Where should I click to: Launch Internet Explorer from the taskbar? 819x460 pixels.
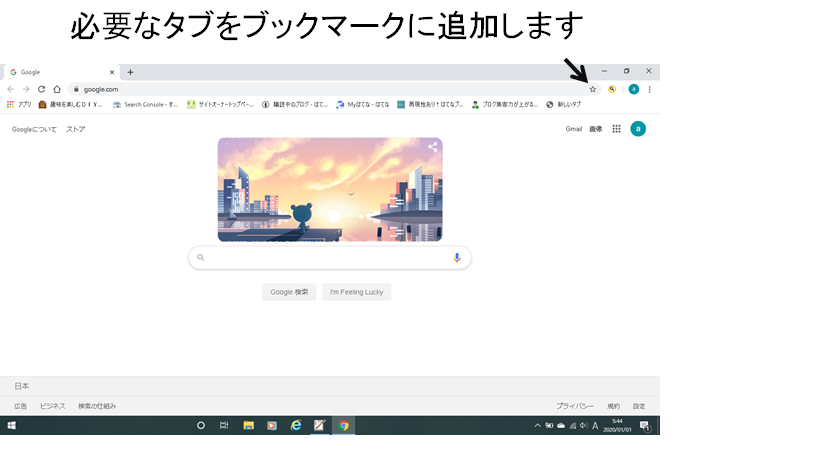(296, 426)
